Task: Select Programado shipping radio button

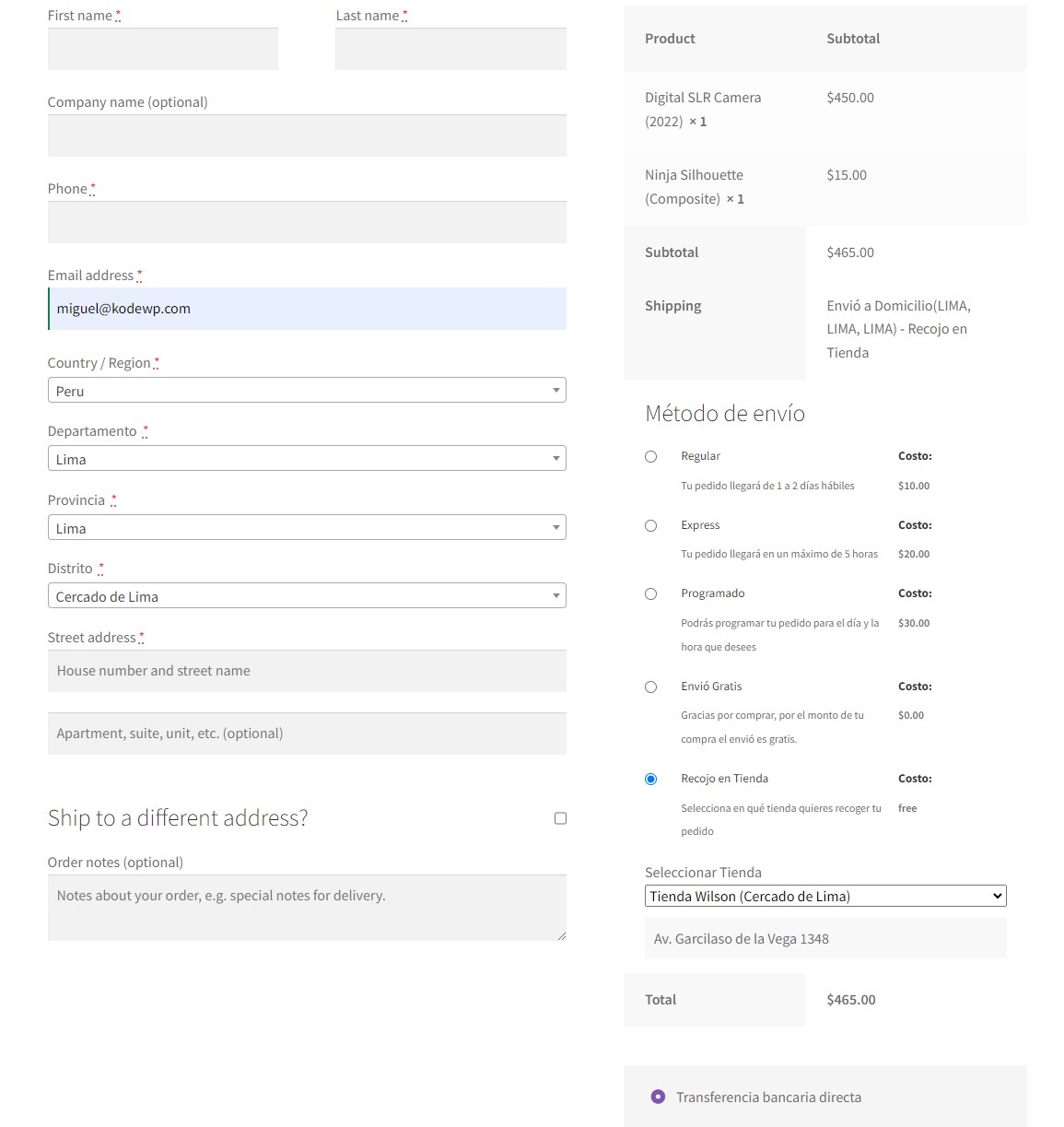Action: tap(651, 594)
